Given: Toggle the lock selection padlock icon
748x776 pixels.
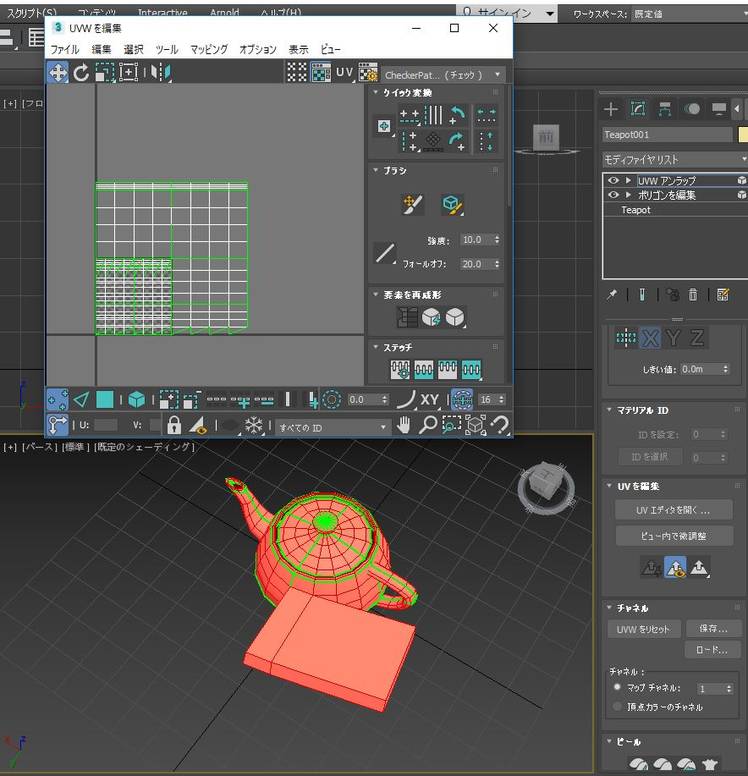Looking at the screenshot, I should coord(174,425).
